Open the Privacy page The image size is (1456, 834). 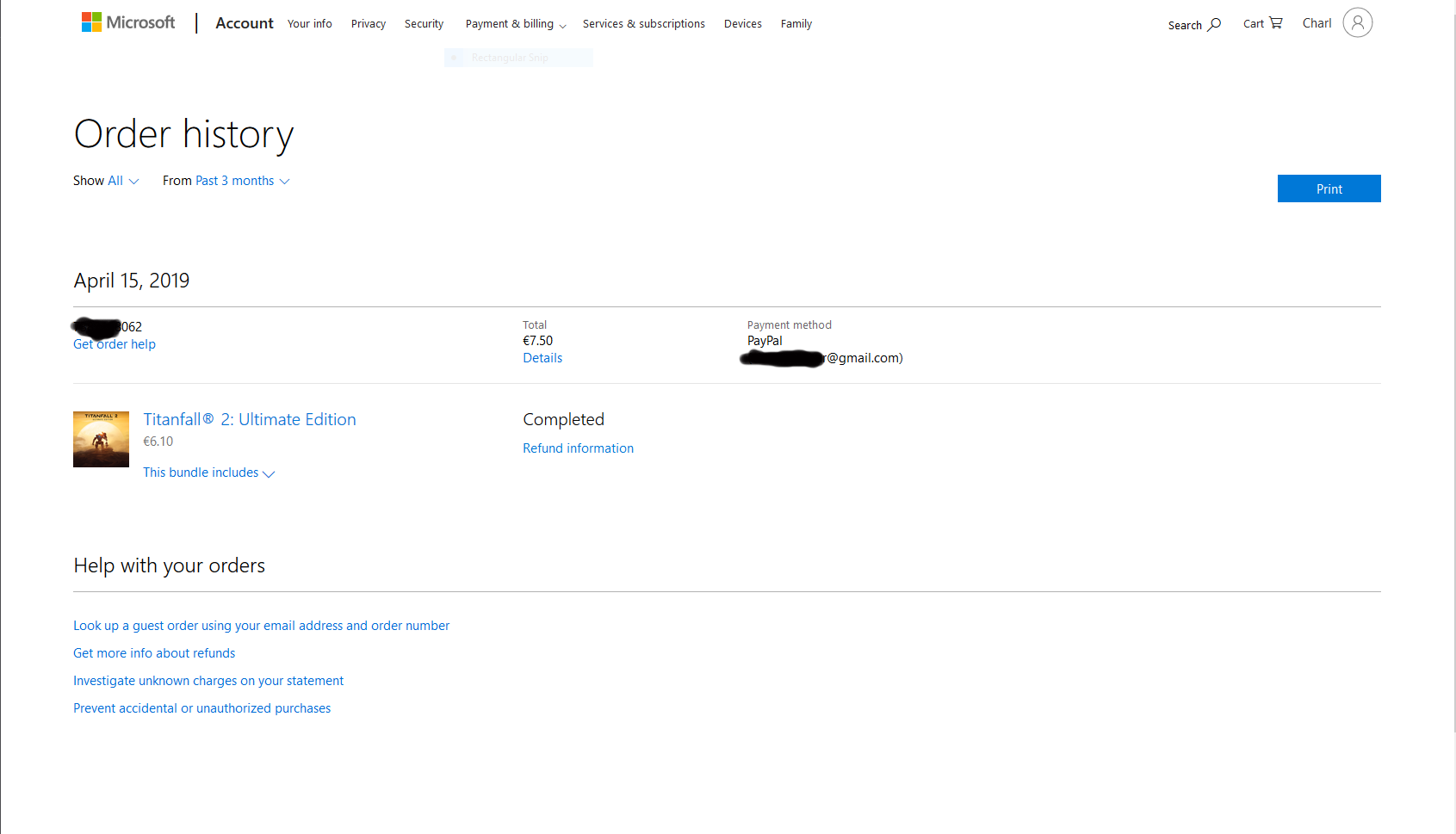[x=369, y=24]
